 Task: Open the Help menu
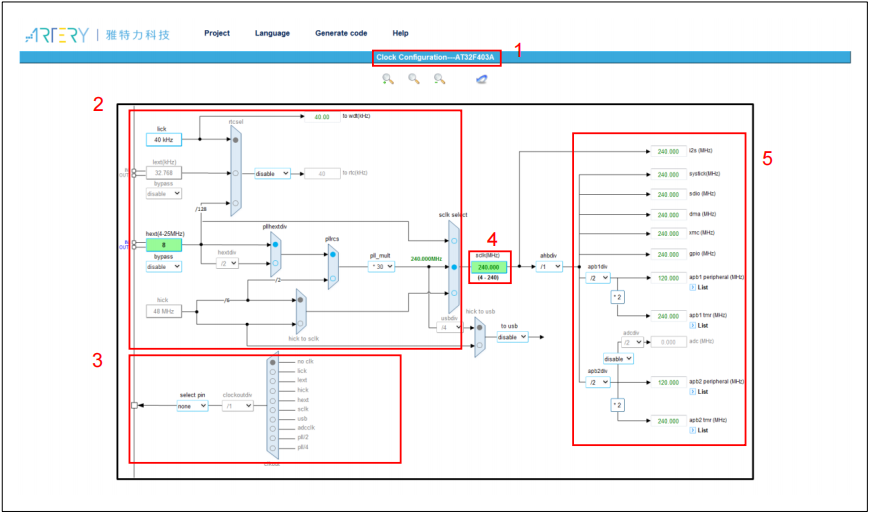(x=401, y=33)
